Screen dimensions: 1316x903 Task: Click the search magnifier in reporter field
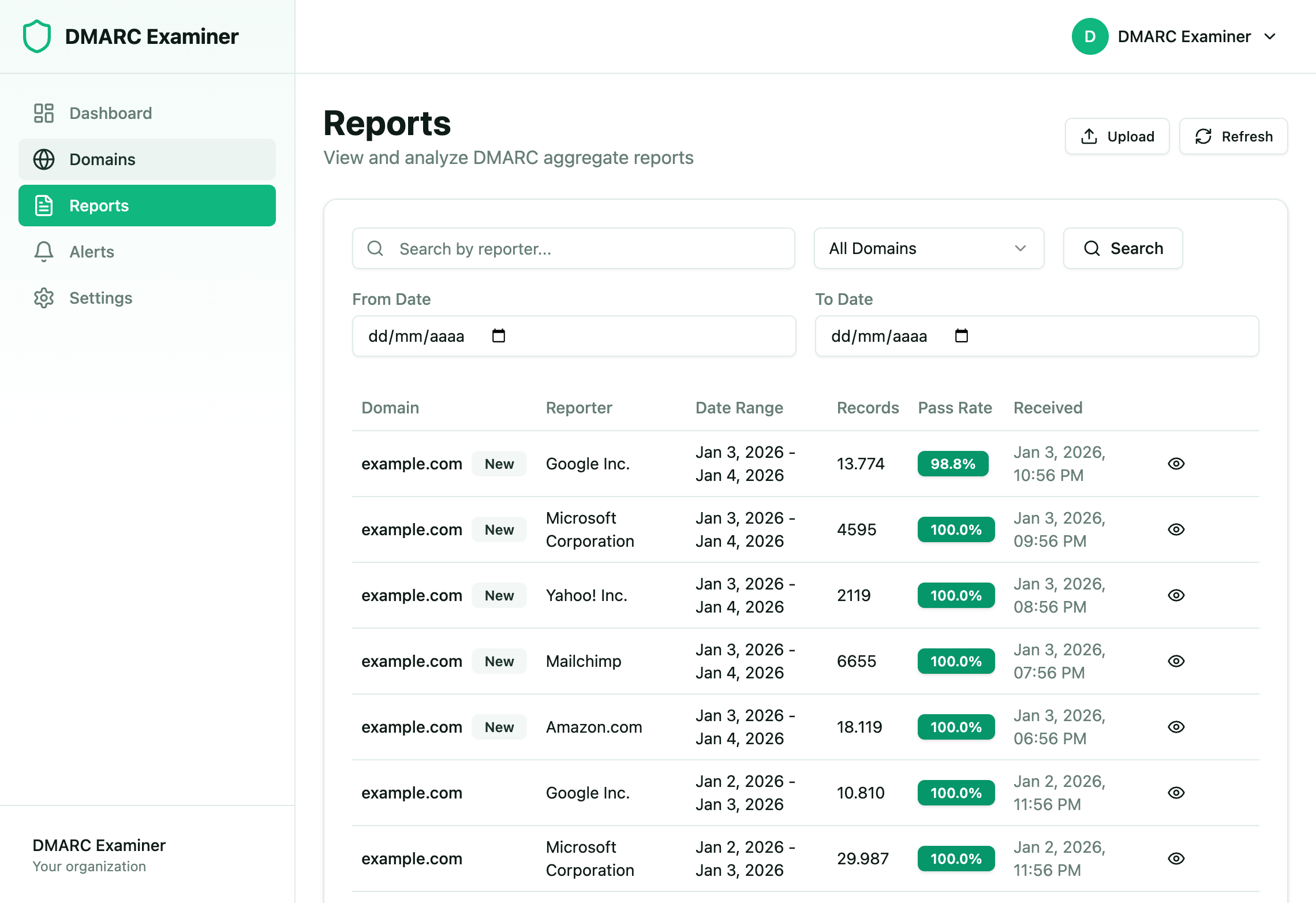pyautogui.click(x=375, y=248)
